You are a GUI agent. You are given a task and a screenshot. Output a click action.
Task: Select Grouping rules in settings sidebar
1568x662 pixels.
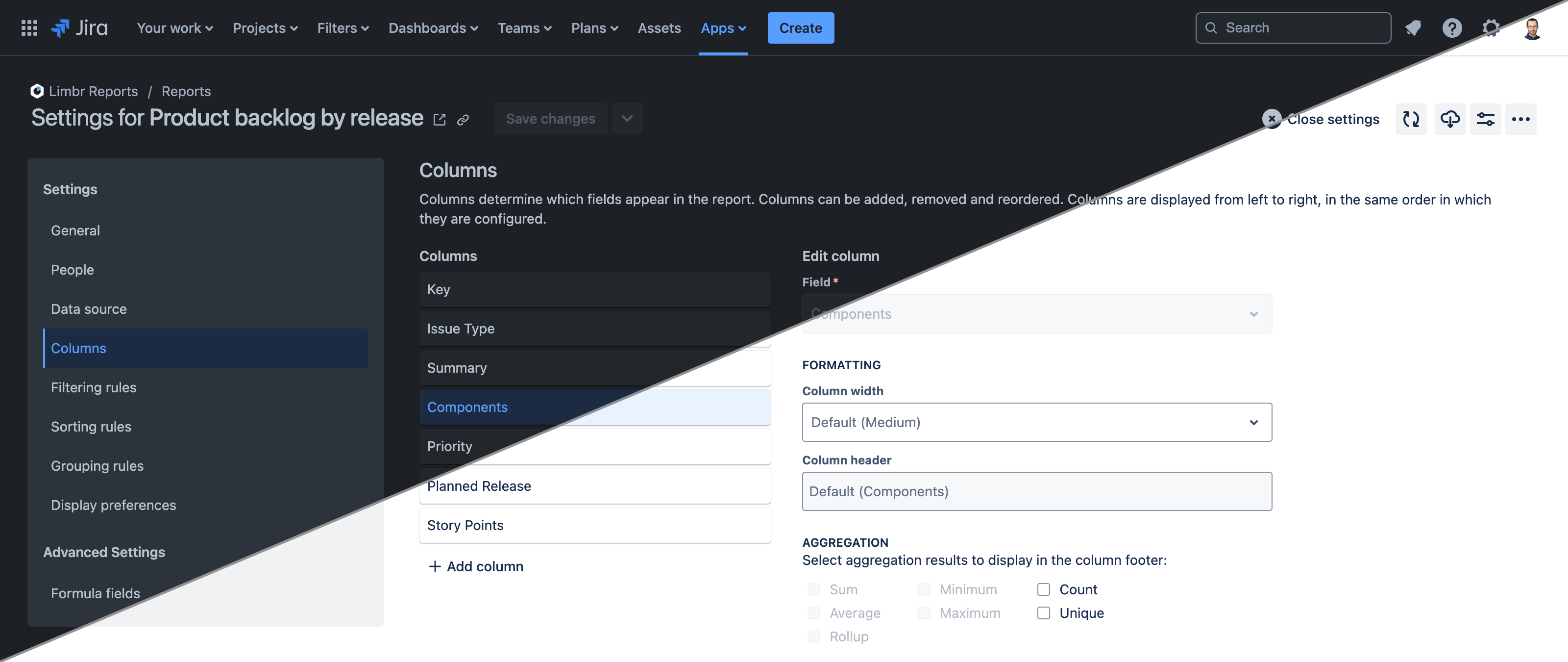(x=206, y=466)
